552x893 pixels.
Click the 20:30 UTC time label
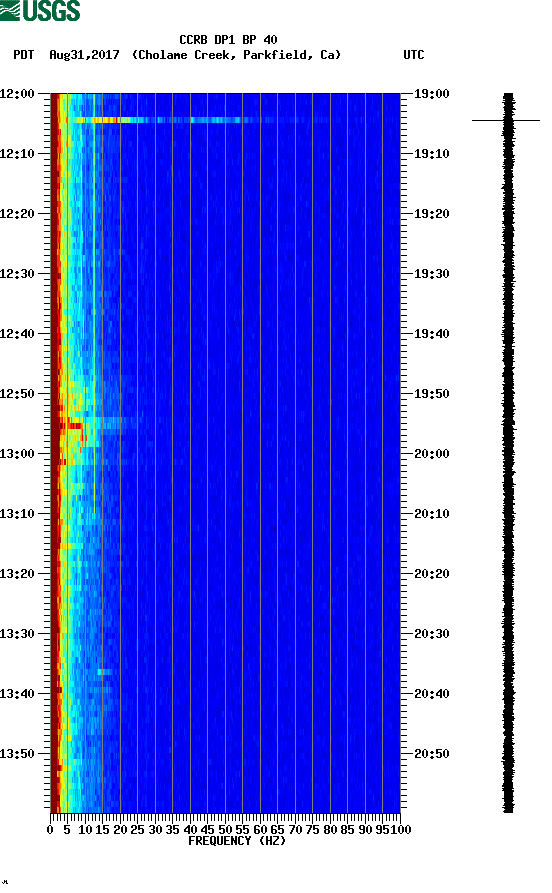[x=432, y=634]
